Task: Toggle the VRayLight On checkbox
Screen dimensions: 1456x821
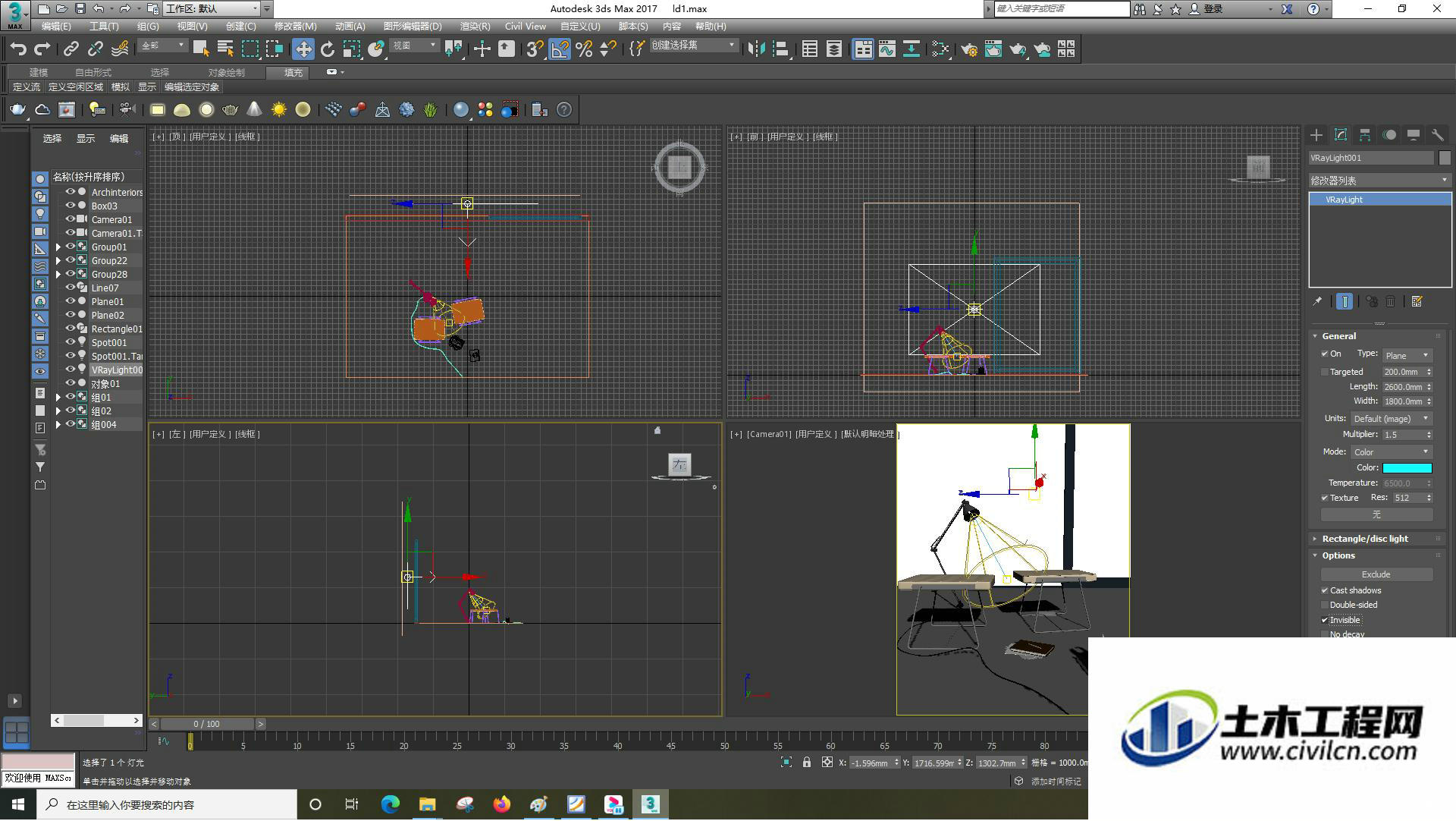Action: pyautogui.click(x=1325, y=354)
